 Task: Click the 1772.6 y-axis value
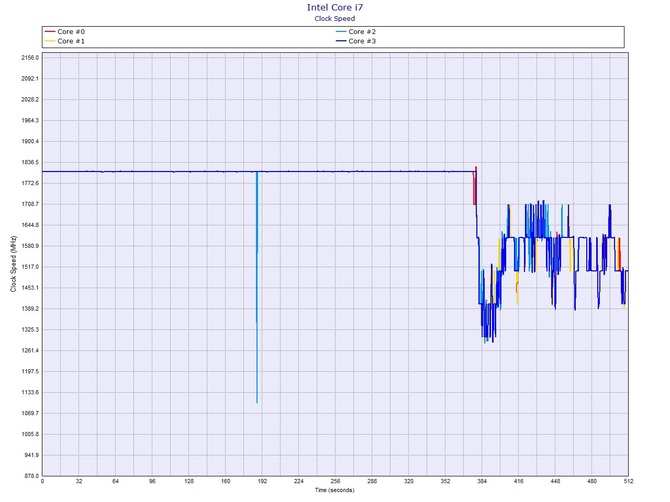tap(30, 183)
